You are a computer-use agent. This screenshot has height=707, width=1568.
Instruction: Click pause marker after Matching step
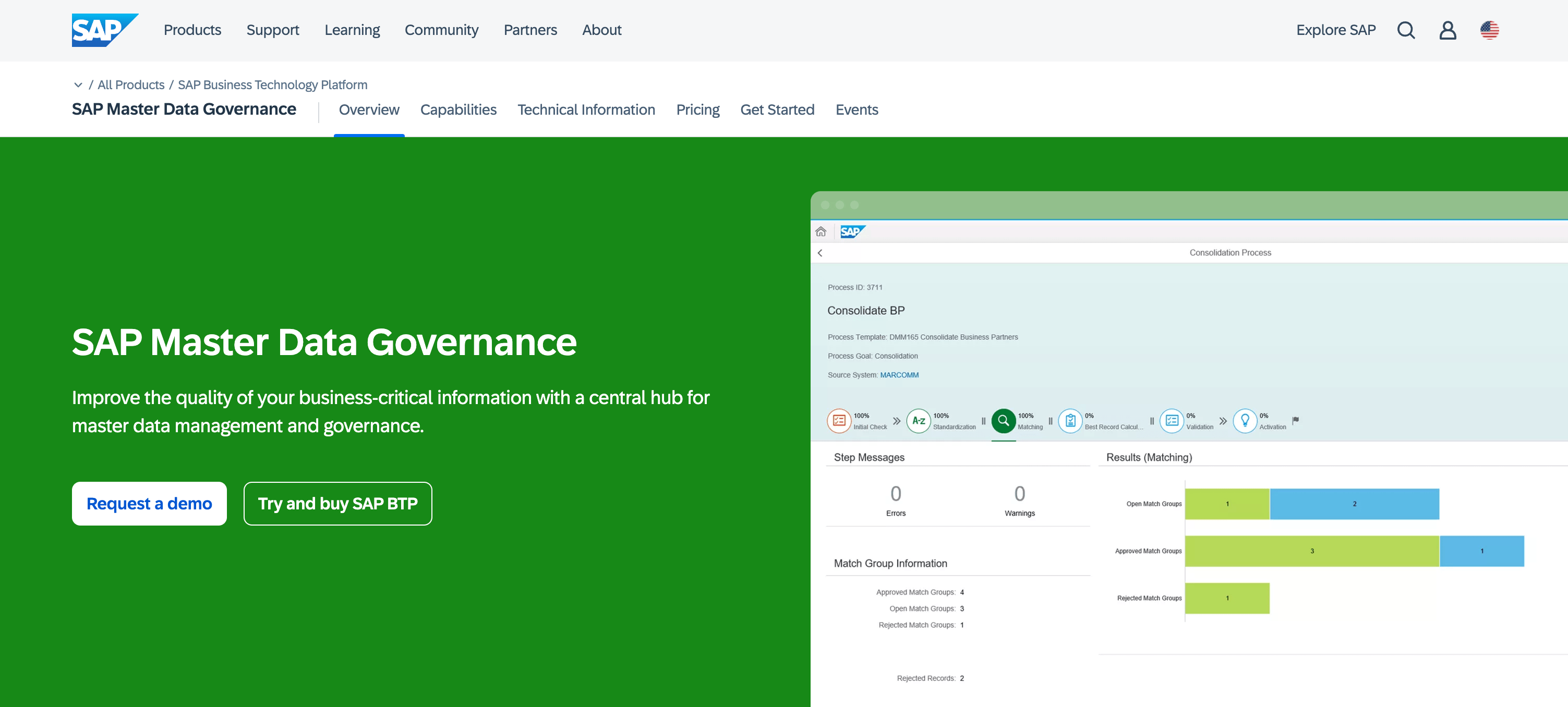(x=1050, y=420)
